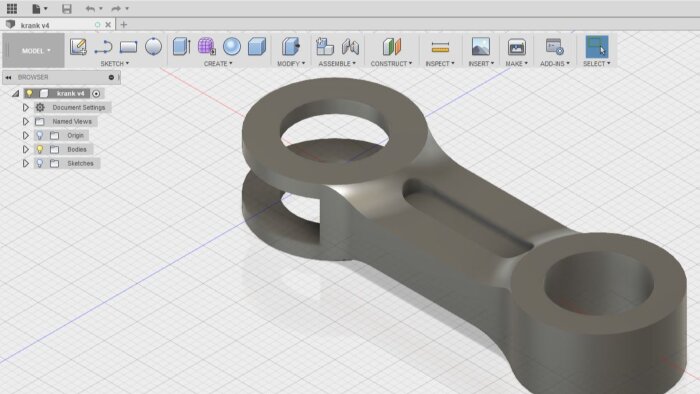Select Named Views in browser
The image size is (700, 394).
coord(72,121)
